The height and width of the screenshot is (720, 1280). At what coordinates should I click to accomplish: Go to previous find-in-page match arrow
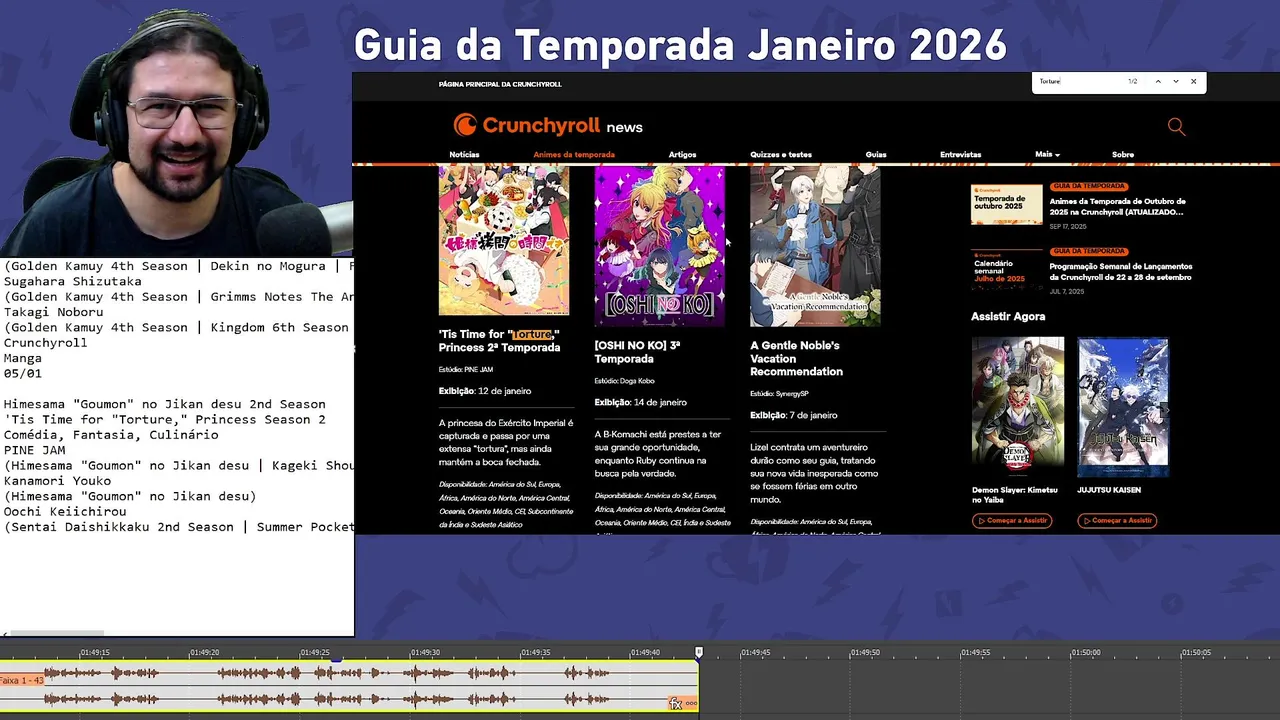[x=1158, y=82]
